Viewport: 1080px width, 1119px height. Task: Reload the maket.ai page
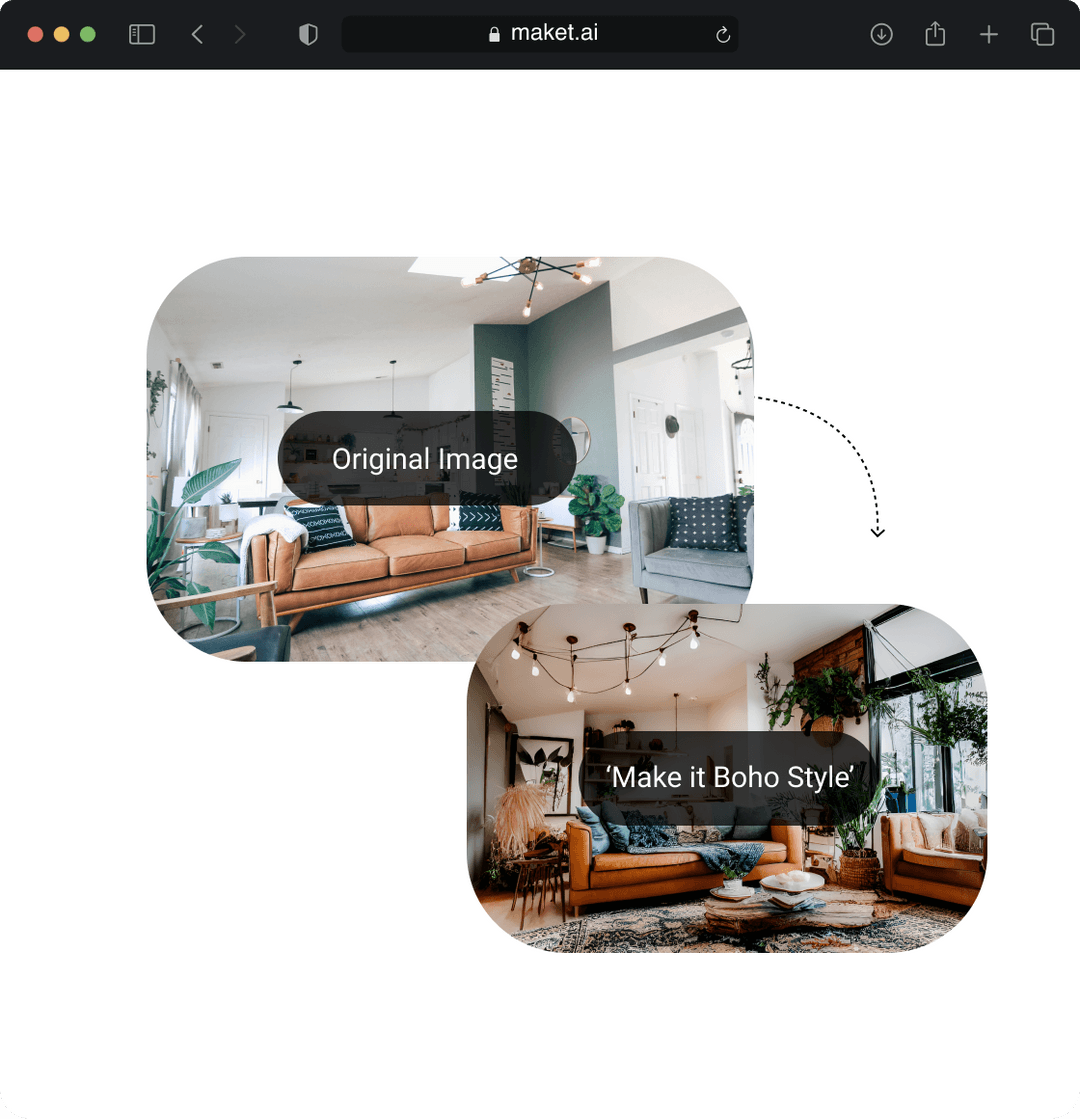click(723, 33)
